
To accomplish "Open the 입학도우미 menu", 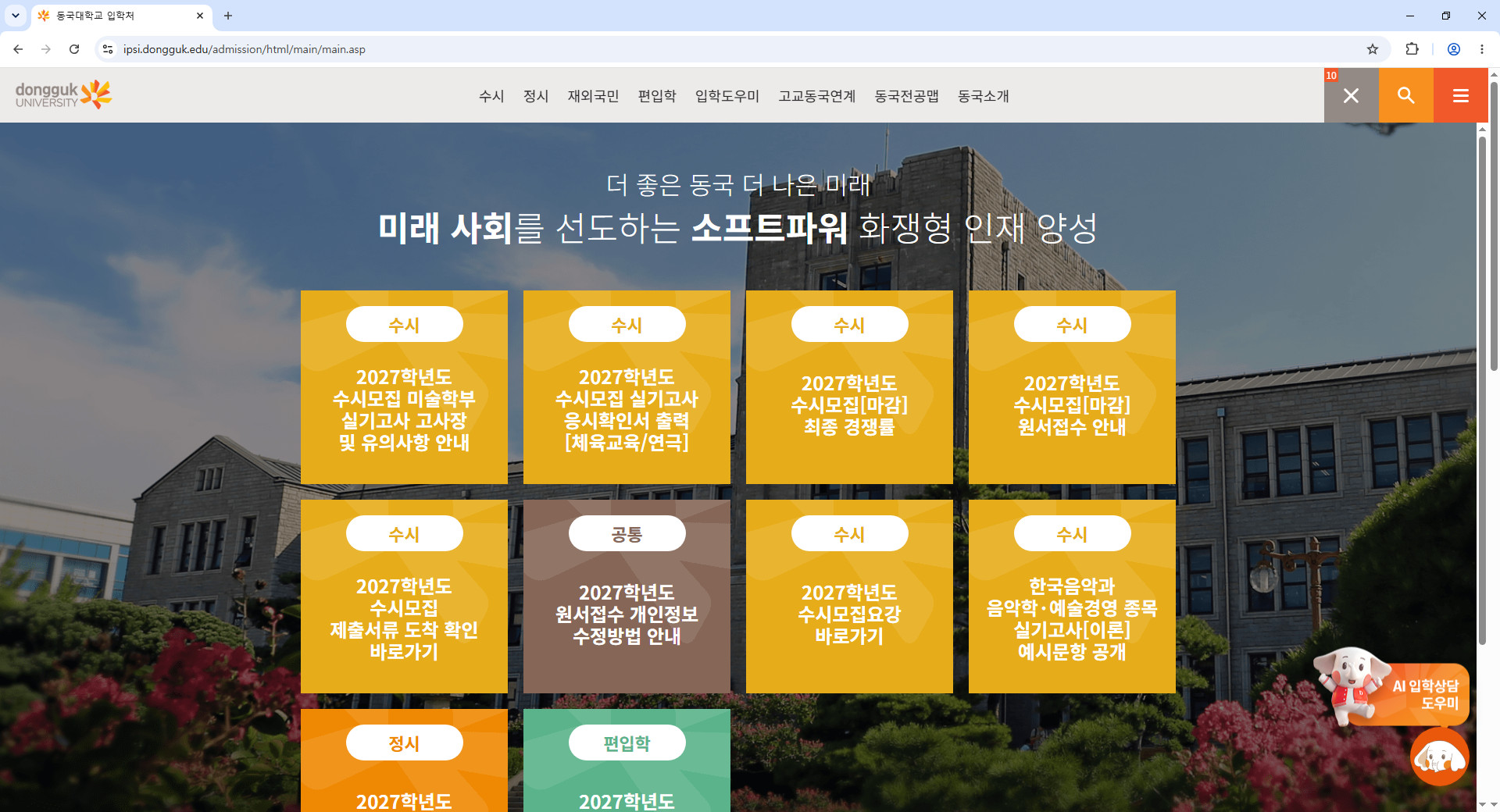I will (727, 96).
